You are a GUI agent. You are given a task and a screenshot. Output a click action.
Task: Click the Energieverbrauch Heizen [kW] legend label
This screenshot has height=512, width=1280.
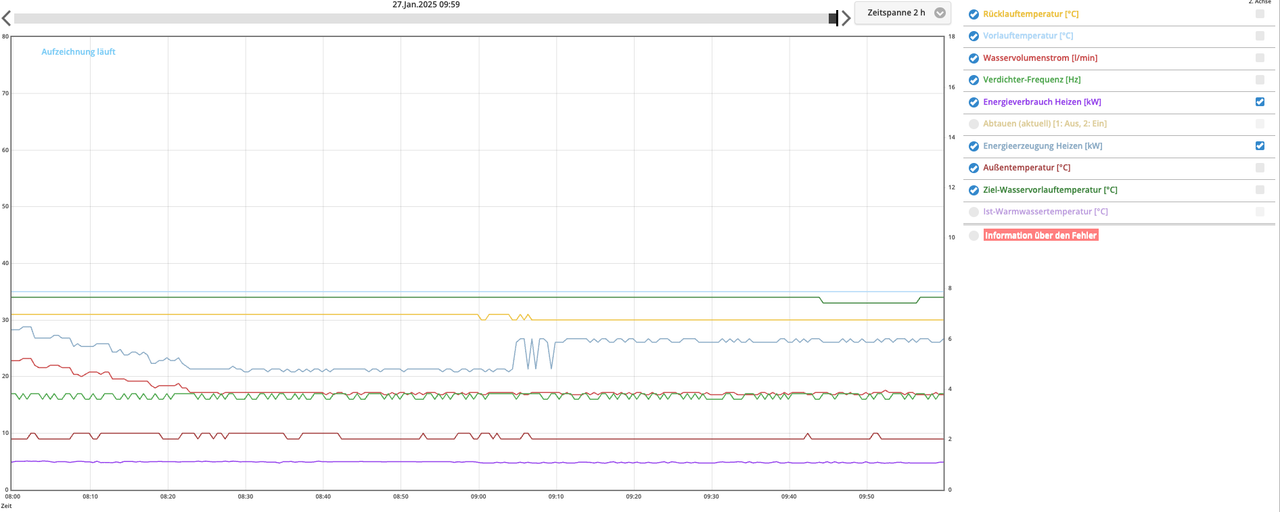point(1042,102)
